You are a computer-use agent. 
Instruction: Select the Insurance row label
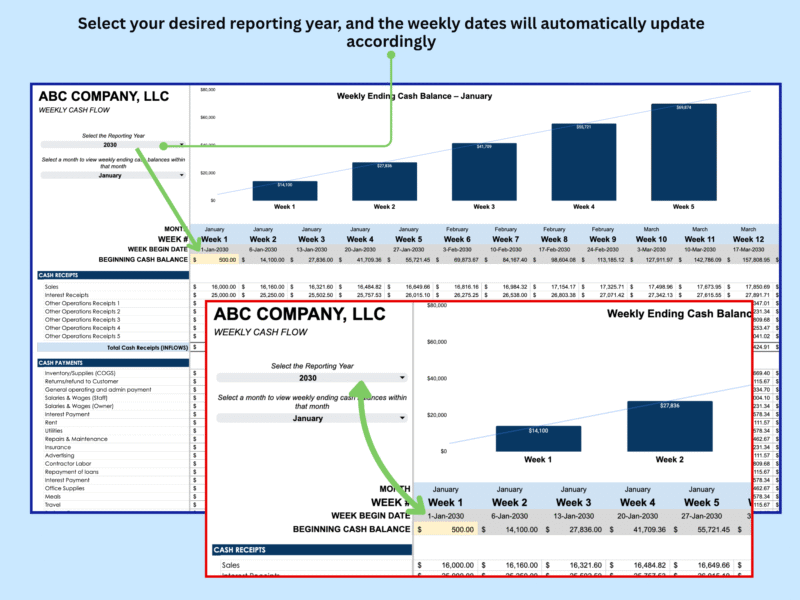(x=58, y=447)
